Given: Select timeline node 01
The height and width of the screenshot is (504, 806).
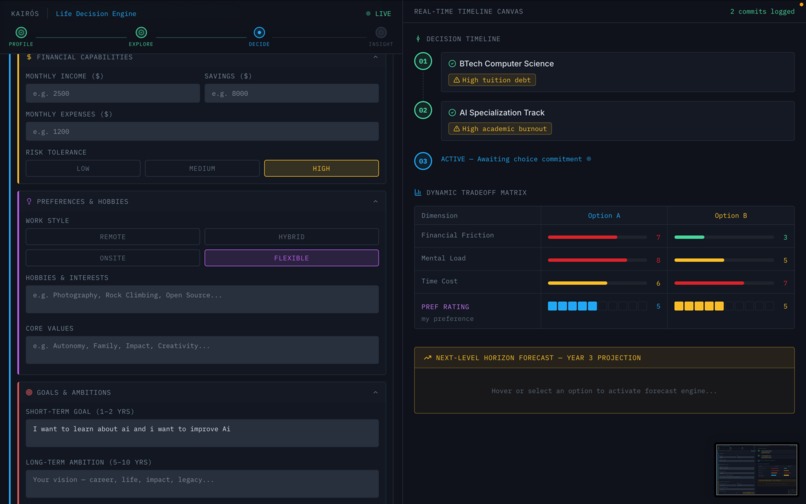Looking at the screenshot, I should point(423,61).
